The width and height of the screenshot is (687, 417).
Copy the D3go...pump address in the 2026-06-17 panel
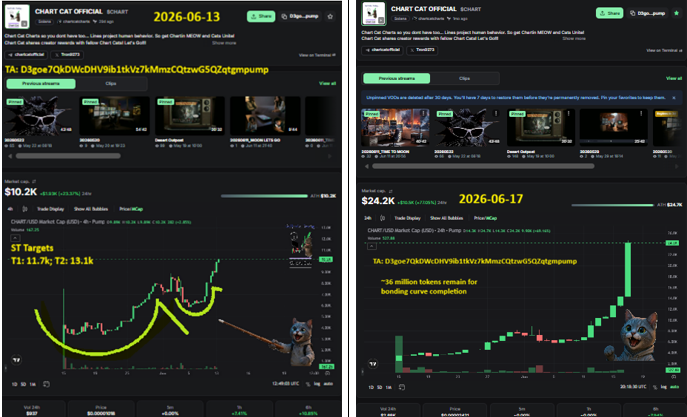pyautogui.click(x=648, y=13)
